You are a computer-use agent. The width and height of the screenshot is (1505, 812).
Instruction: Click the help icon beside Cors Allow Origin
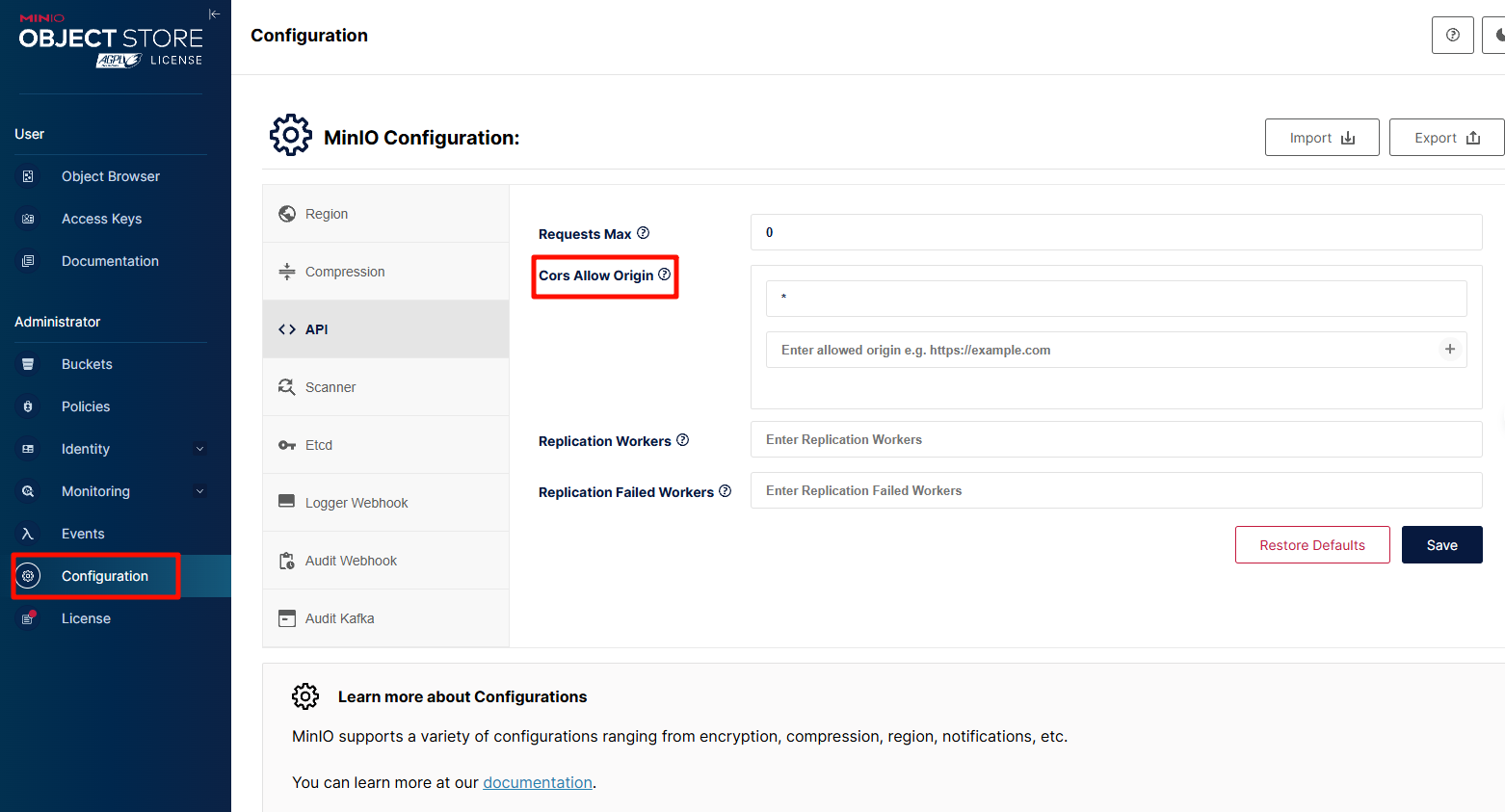[664, 275]
